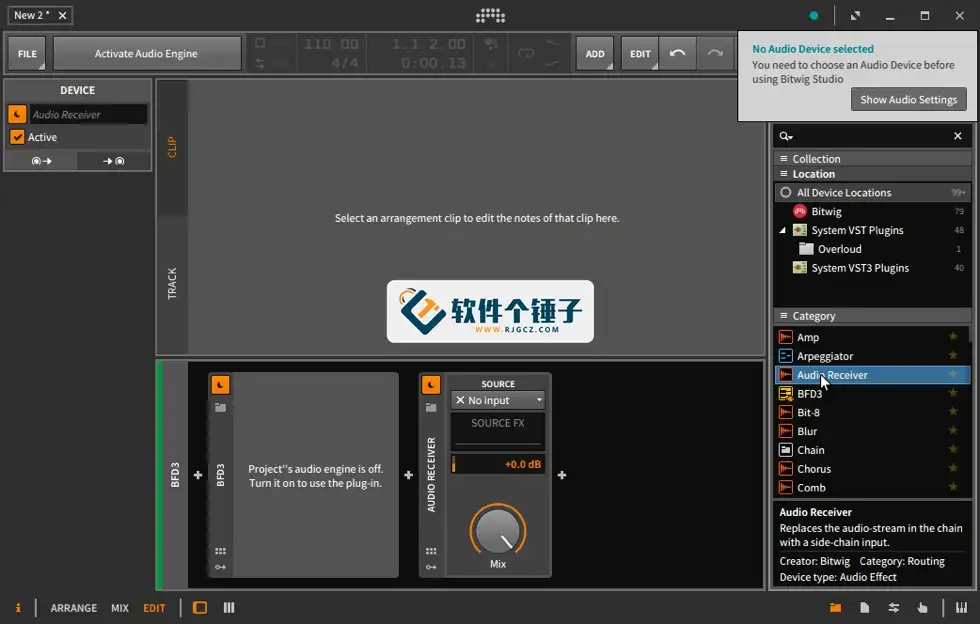
Task: Click the SOURCE FX slot in Audio Receiver
Action: point(498,431)
